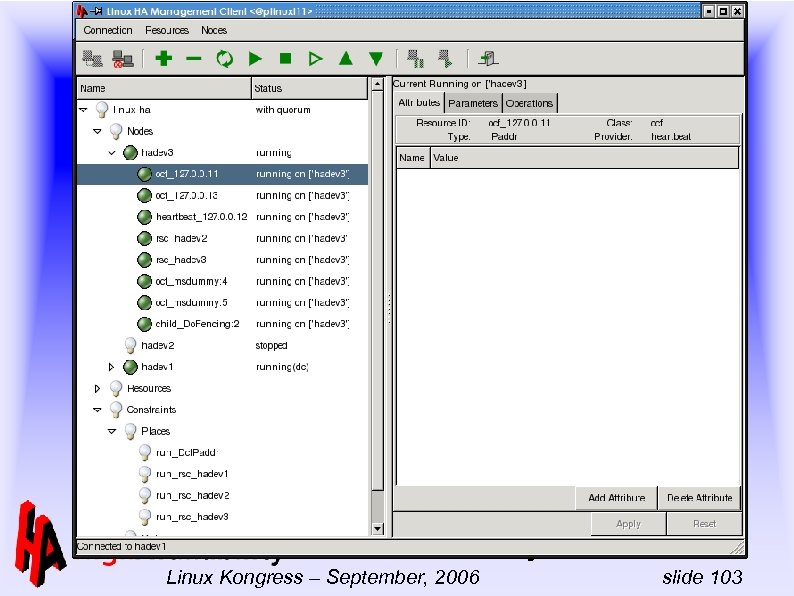The width and height of the screenshot is (794, 596).
Task: Select the ocf_msdummy:5 resource row
Action: pos(222,302)
